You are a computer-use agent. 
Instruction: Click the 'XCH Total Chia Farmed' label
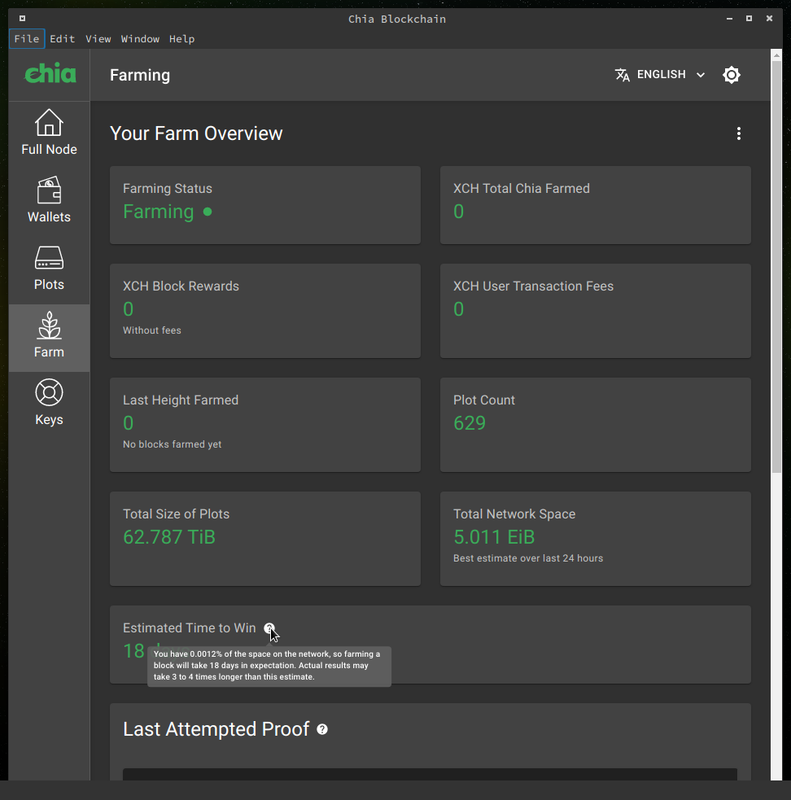point(522,188)
